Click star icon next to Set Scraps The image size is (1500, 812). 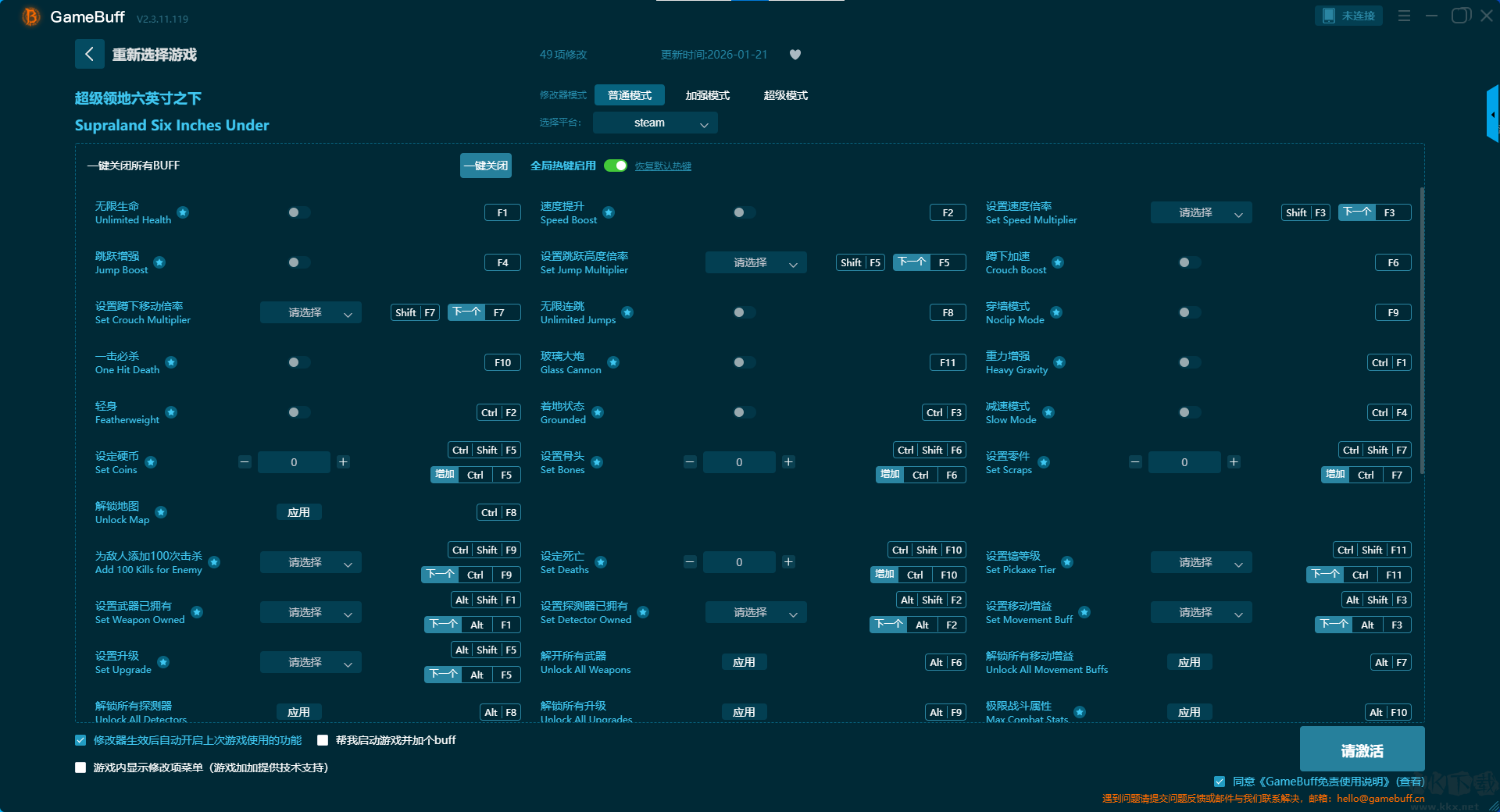click(1044, 462)
